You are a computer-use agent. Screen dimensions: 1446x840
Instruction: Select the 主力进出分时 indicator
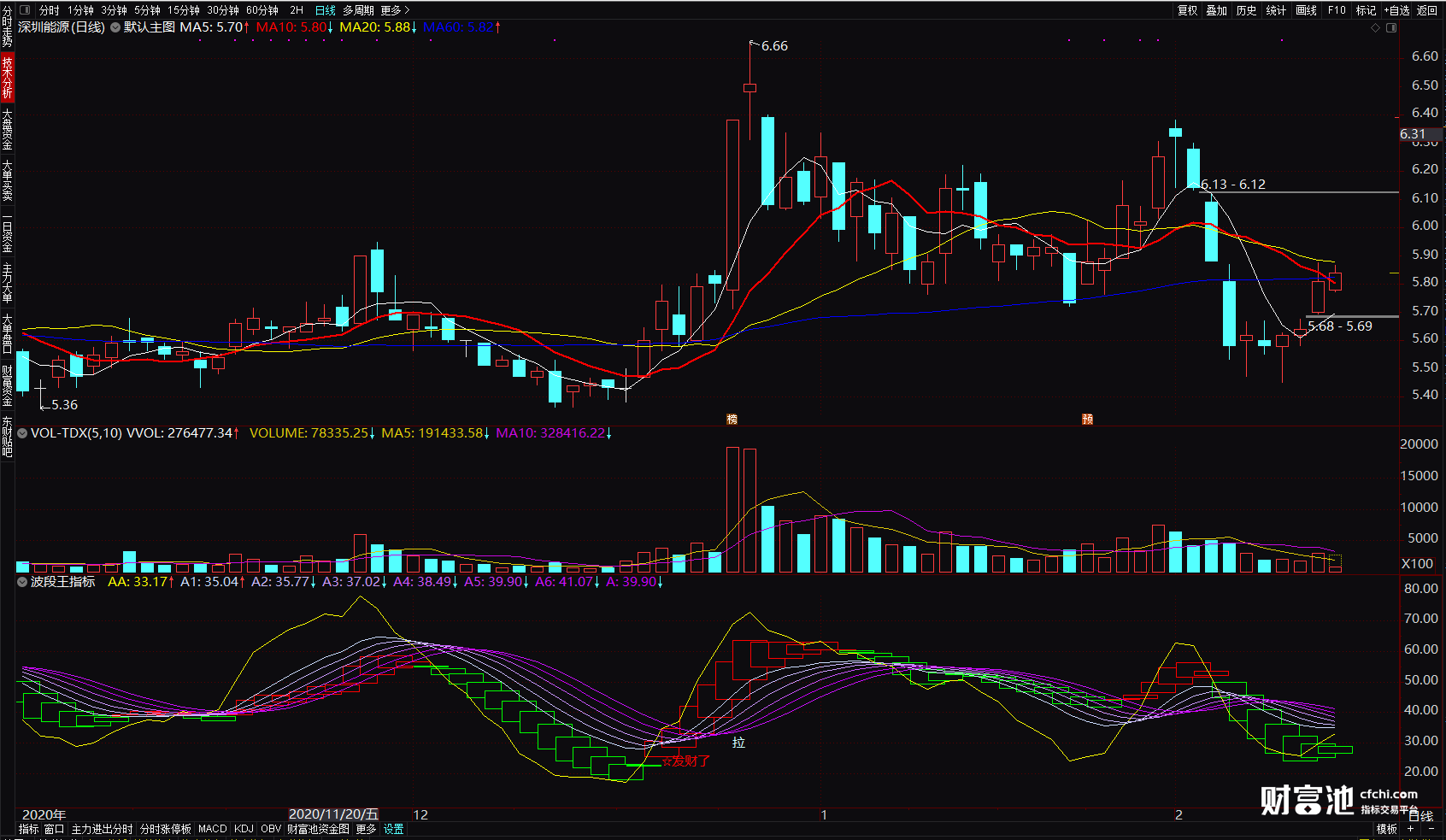pos(102,829)
